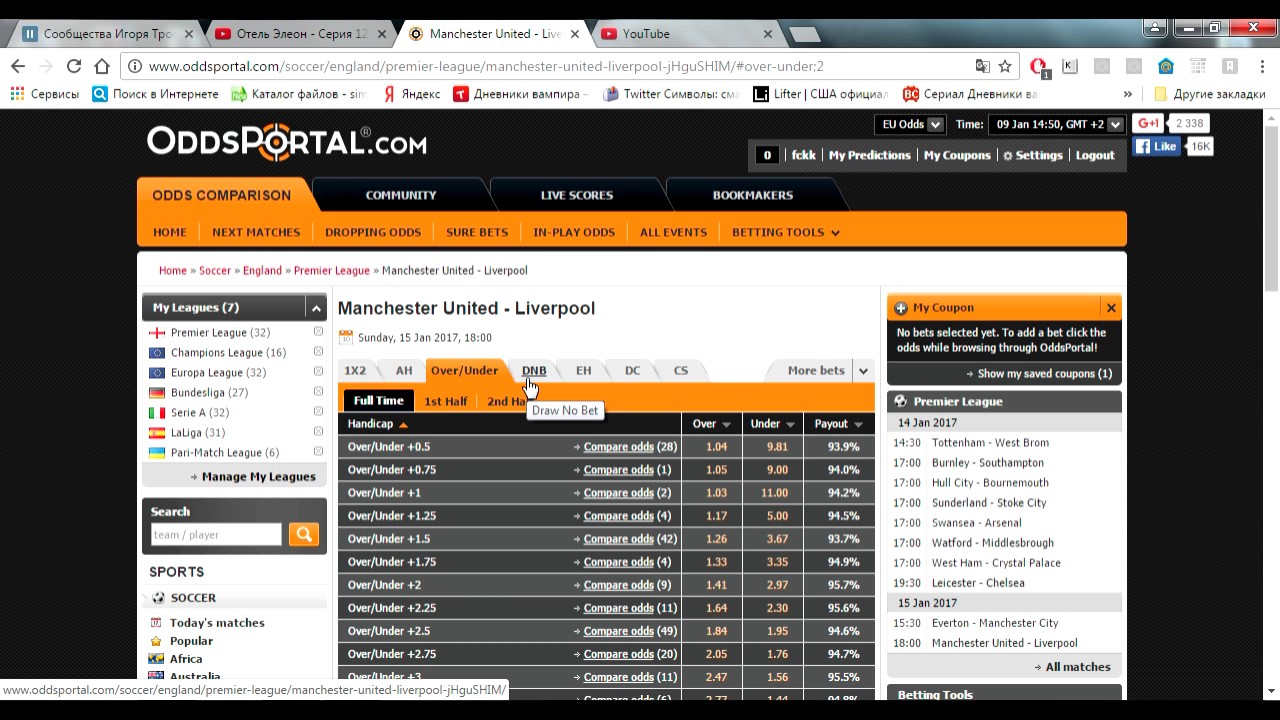Viewport: 1280px width, 720px height.
Task: Remove Europa League from My Leagues
Action: coord(318,372)
